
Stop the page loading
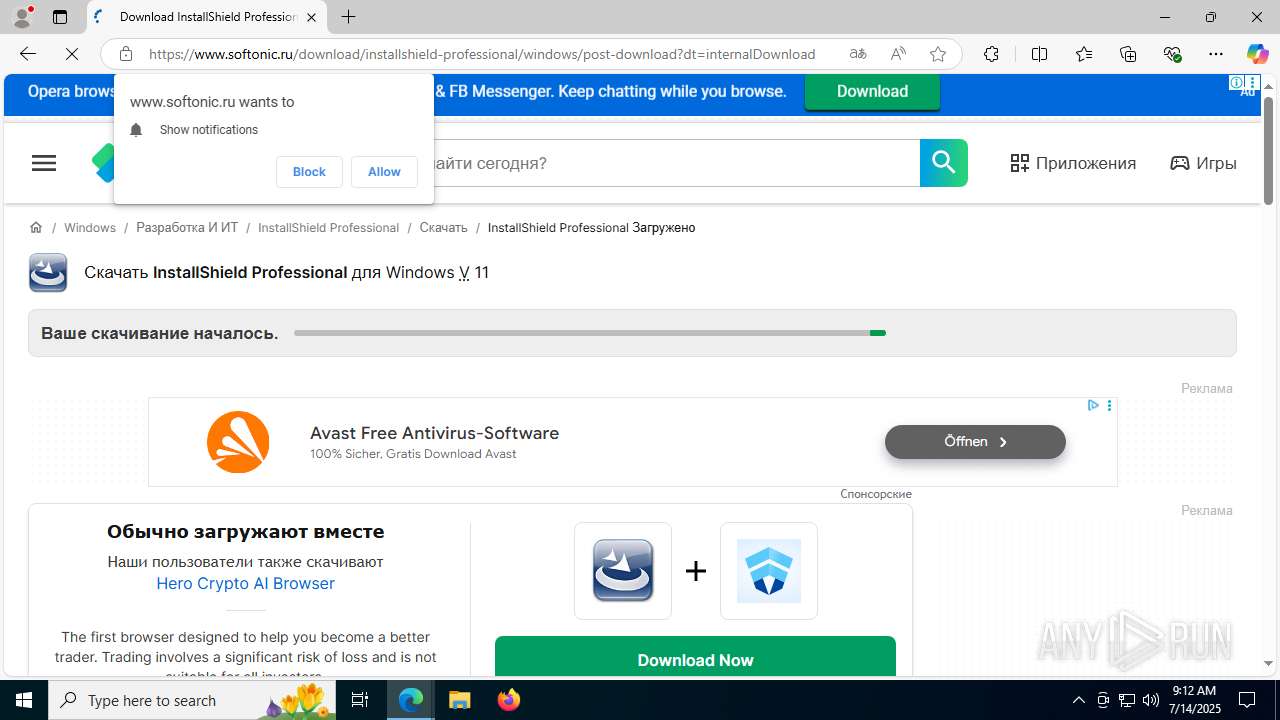click(72, 54)
